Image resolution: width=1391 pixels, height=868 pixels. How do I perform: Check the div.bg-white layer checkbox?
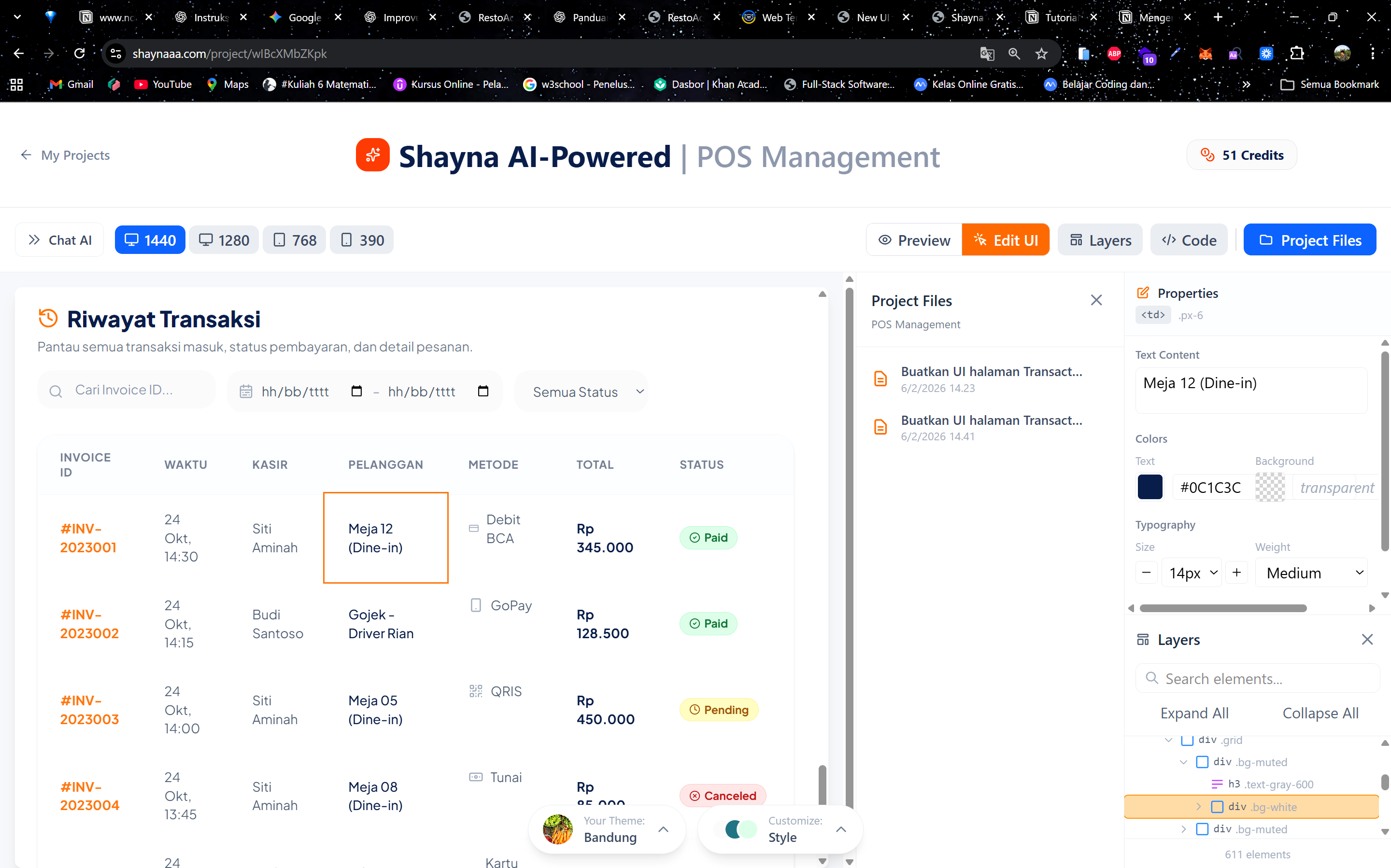pyautogui.click(x=1218, y=807)
